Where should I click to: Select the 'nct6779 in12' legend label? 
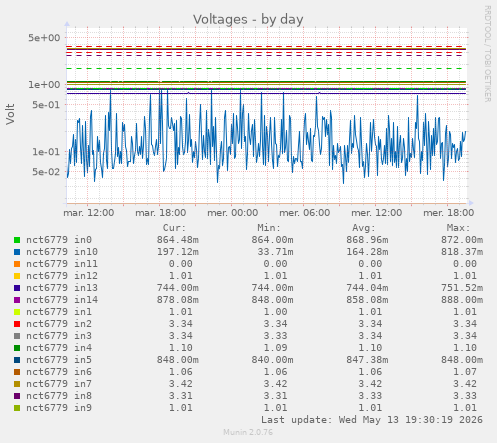(62, 276)
